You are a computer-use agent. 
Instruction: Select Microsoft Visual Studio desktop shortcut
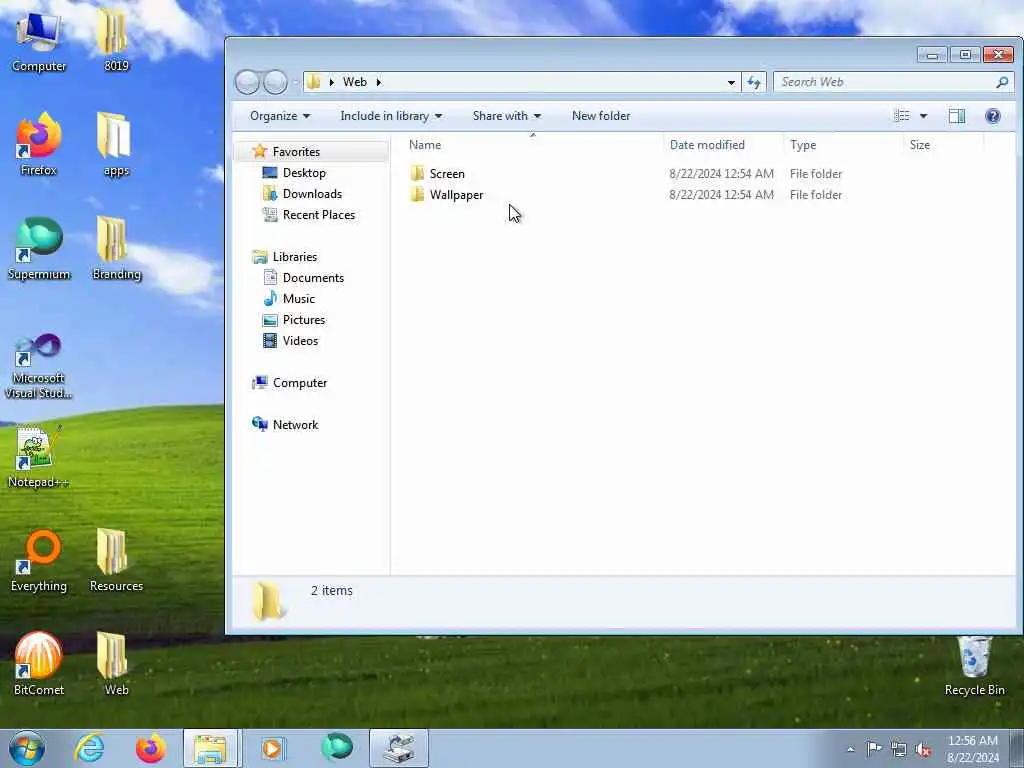[39, 366]
